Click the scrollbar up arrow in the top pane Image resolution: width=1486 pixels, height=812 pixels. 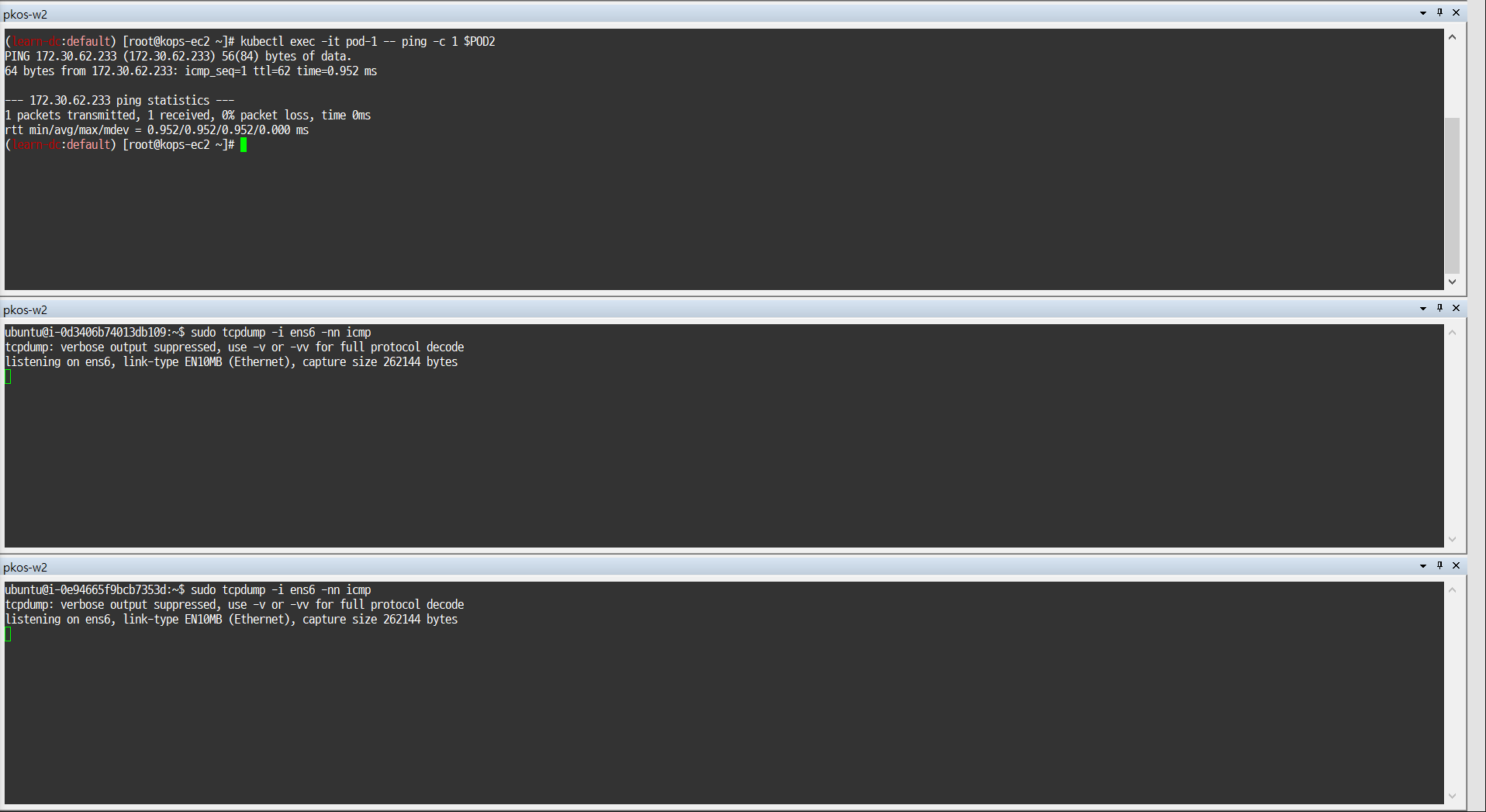coord(1452,36)
